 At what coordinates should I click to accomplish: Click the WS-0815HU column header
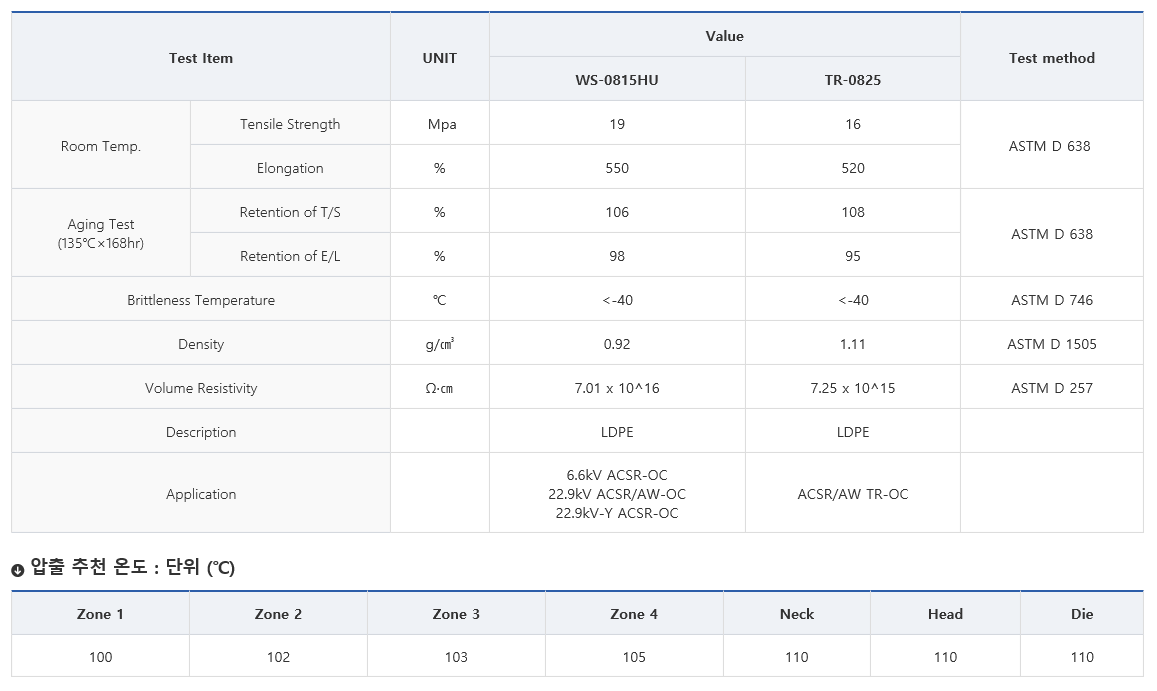[617, 80]
